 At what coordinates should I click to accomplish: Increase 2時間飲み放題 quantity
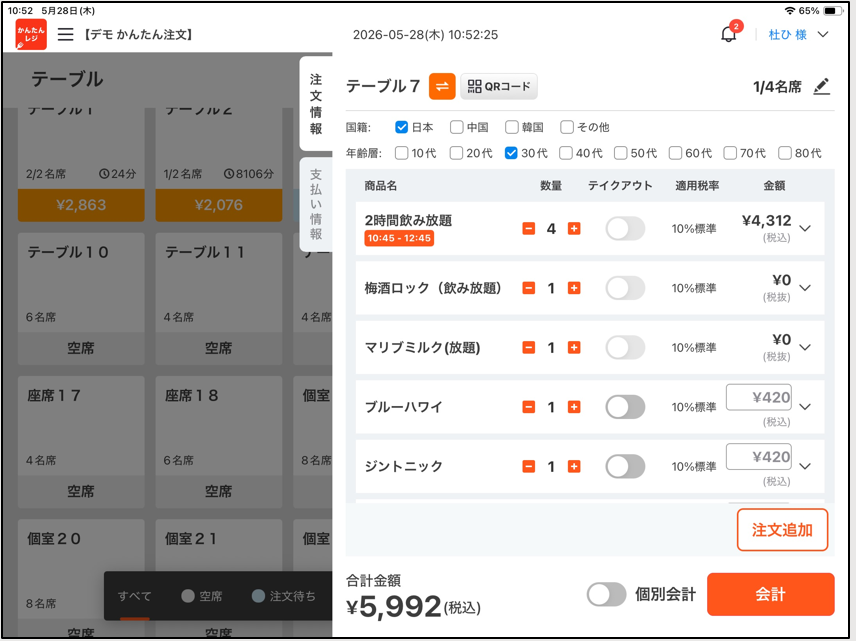(x=574, y=228)
